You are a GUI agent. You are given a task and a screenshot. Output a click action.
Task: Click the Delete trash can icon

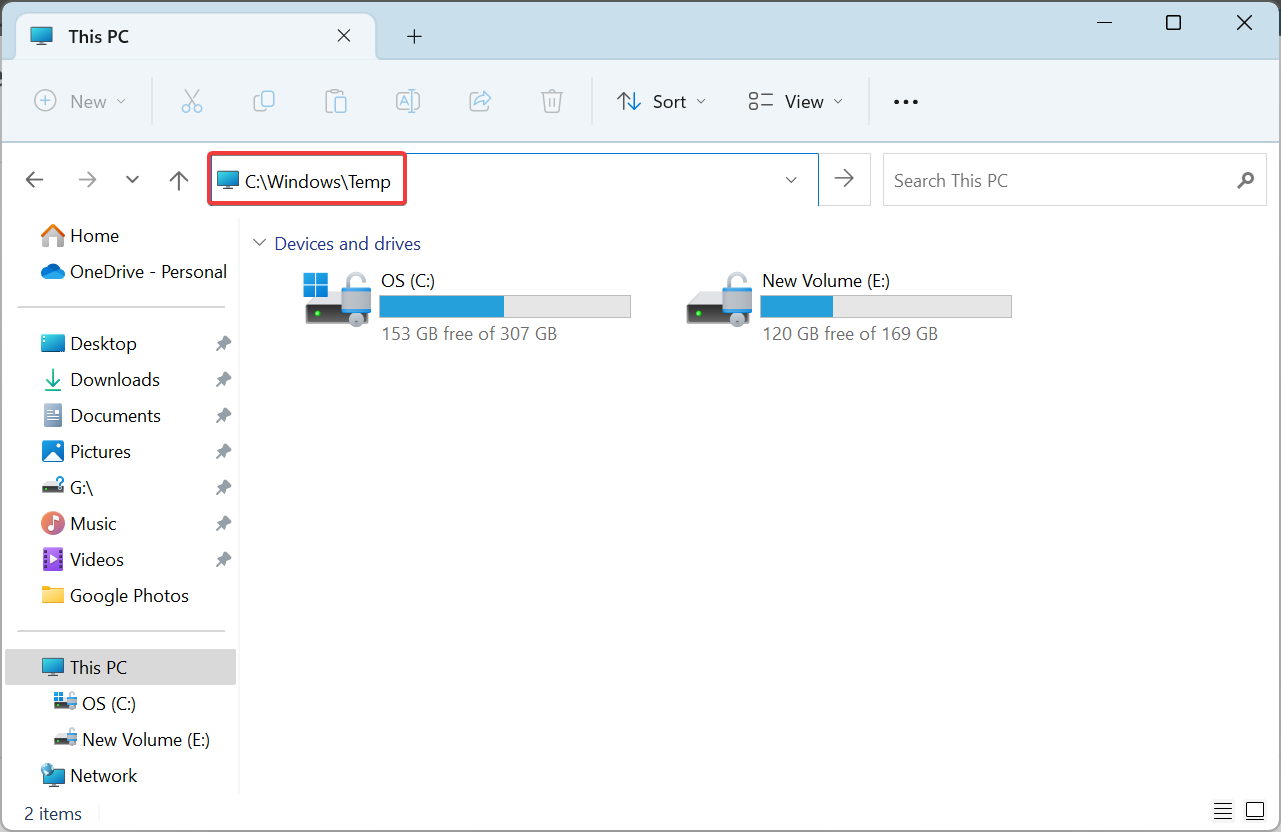tap(551, 101)
